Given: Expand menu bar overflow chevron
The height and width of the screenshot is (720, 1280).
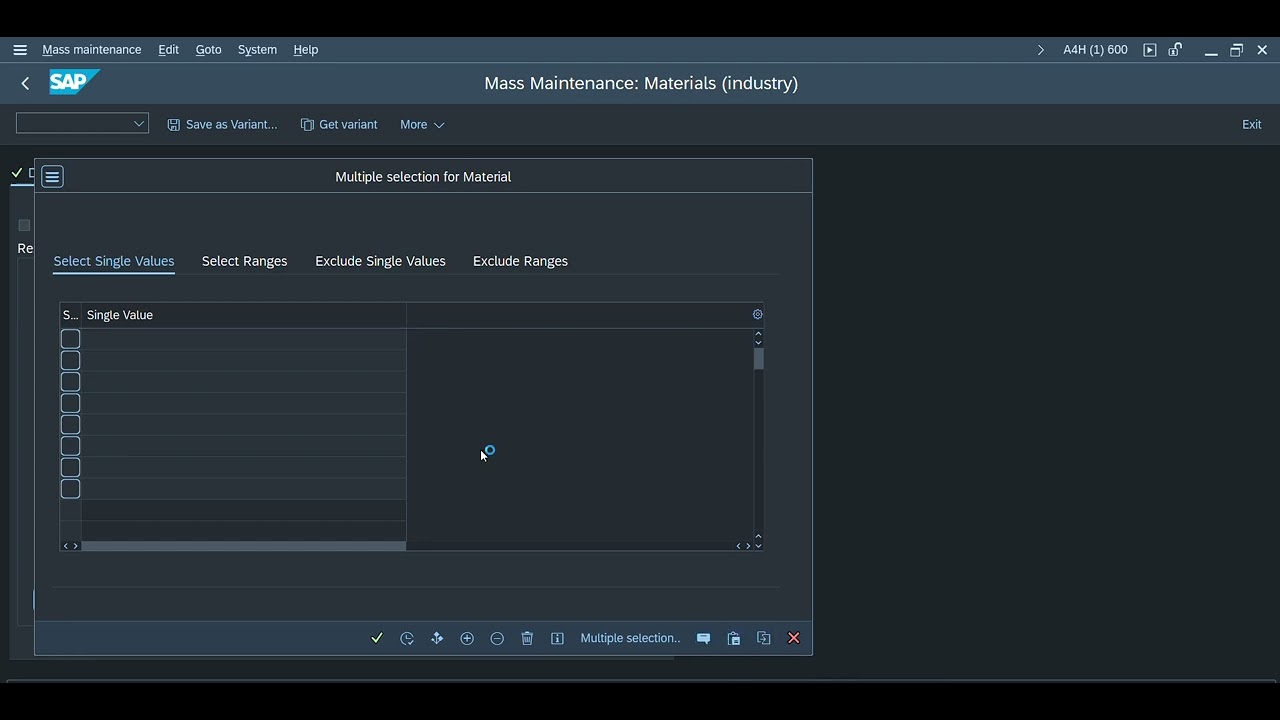Looking at the screenshot, I should point(1040,50).
